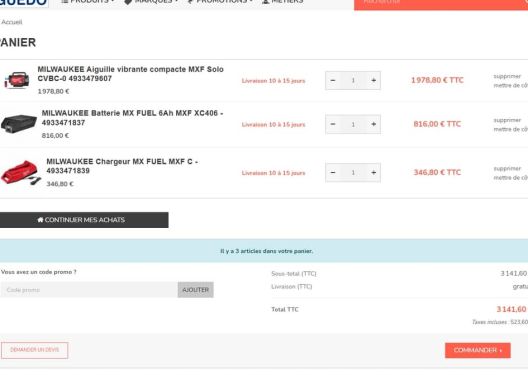
Task: Increase quantity of Batterie MX FUEL 6Ah
Action: point(373,124)
